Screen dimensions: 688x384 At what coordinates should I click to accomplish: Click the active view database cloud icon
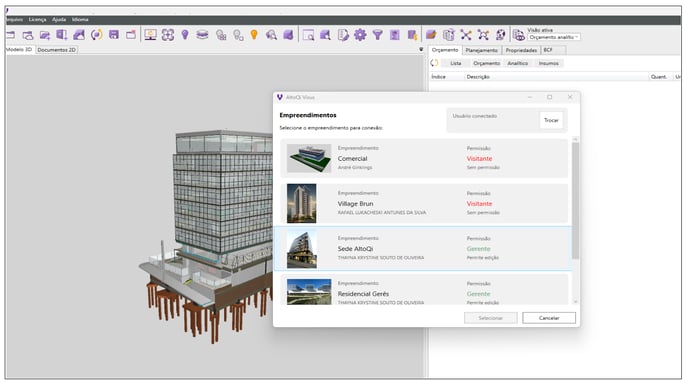pos(519,35)
